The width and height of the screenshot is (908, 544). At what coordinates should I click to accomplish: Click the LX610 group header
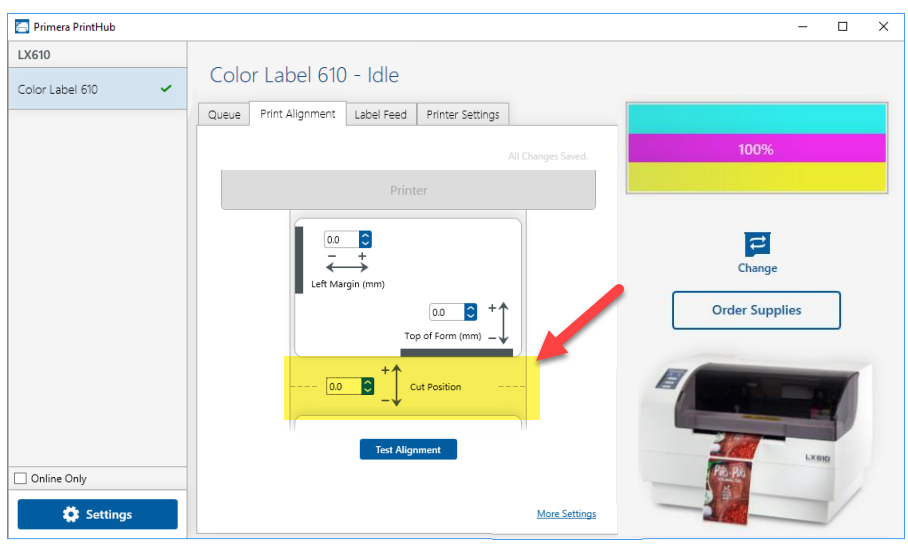(x=97, y=54)
